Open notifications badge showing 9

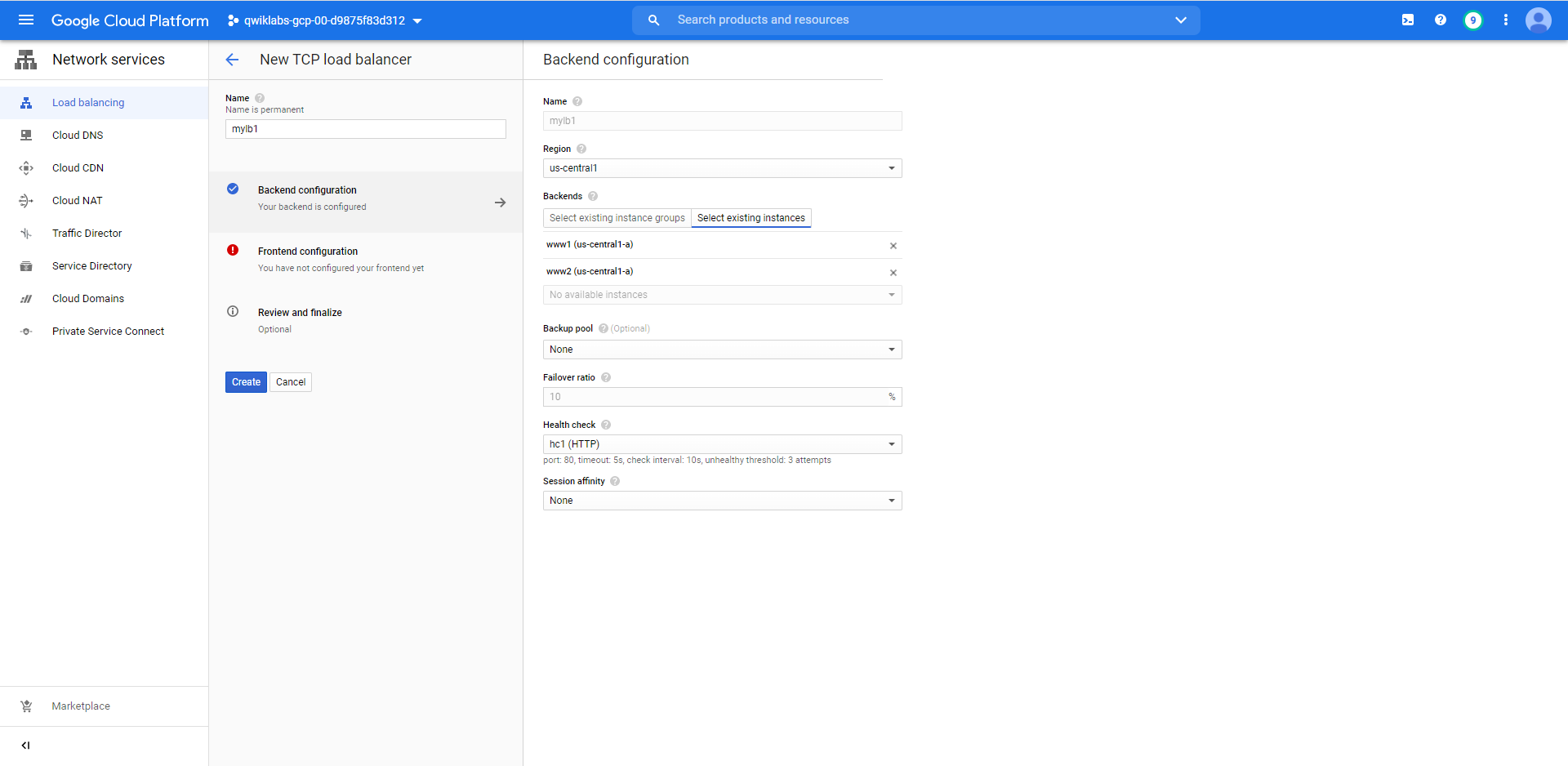pos(1473,20)
